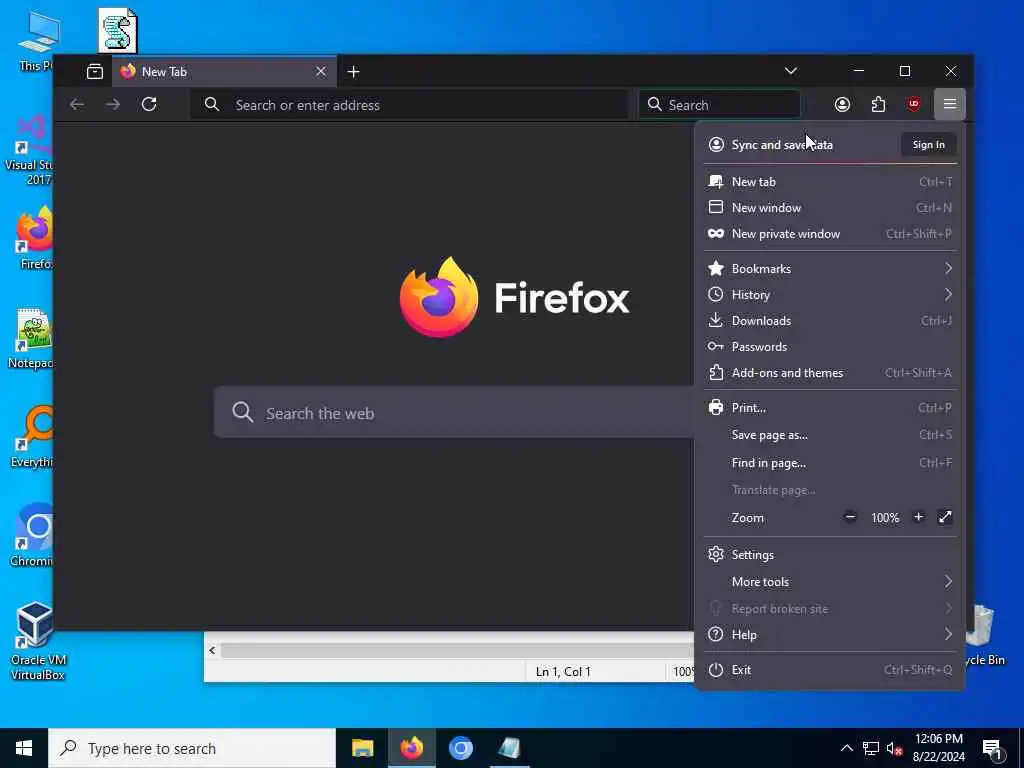1024x768 pixels.
Task: Click the forward arrow in the Firefox toolbar
Action: coord(113,104)
